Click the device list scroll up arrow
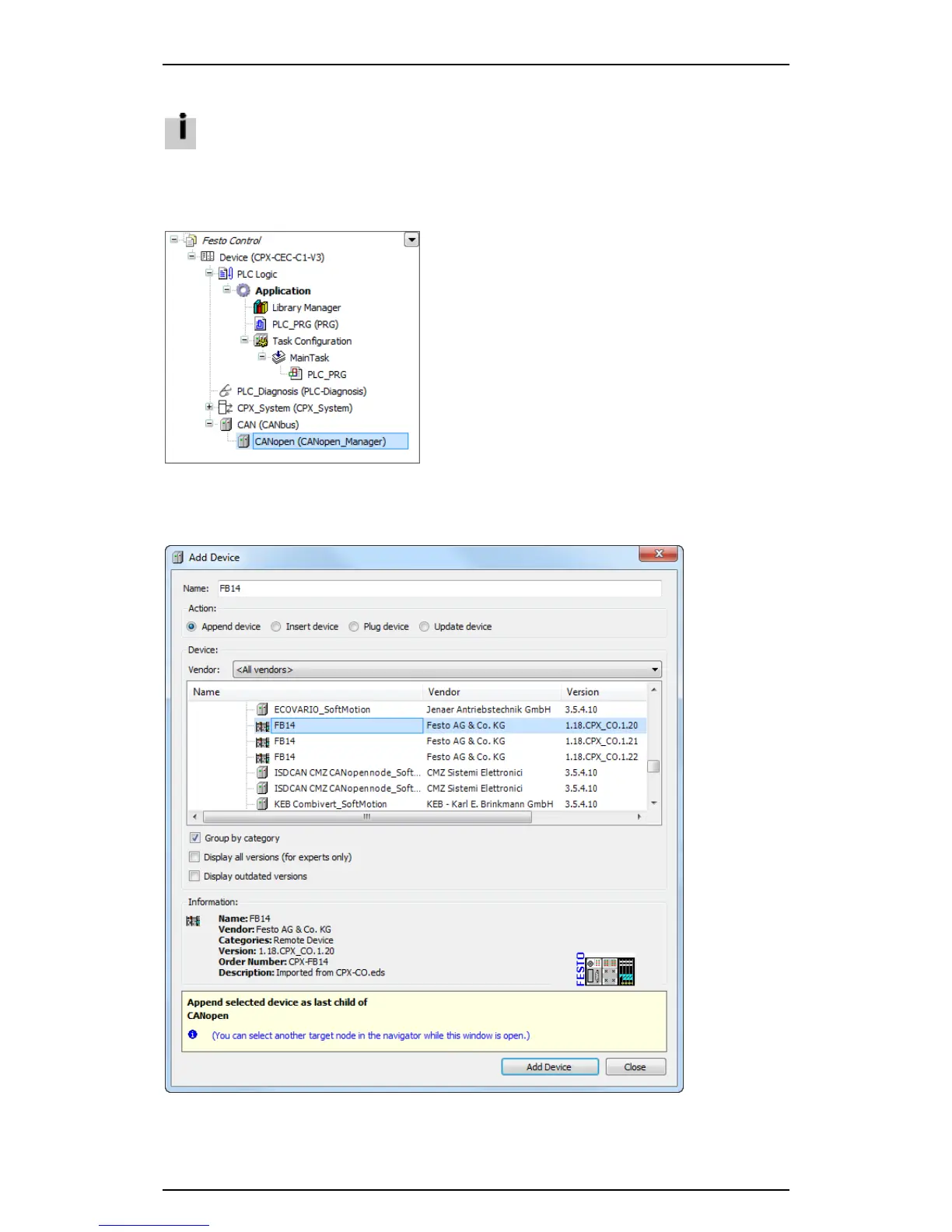 click(654, 690)
